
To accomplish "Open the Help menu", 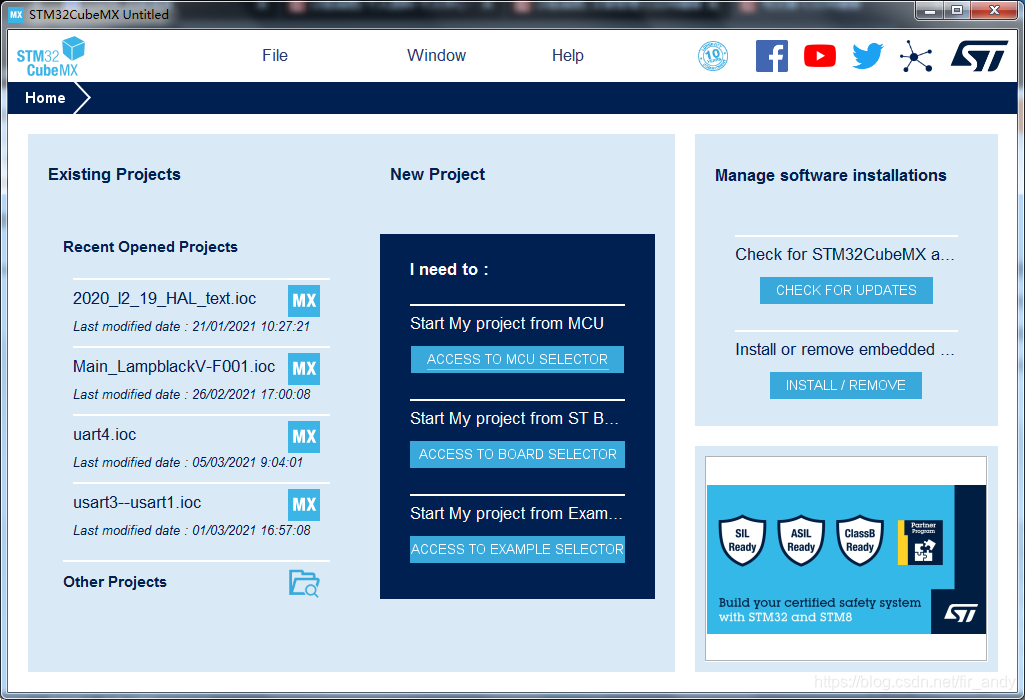I will pyautogui.click(x=567, y=56).
